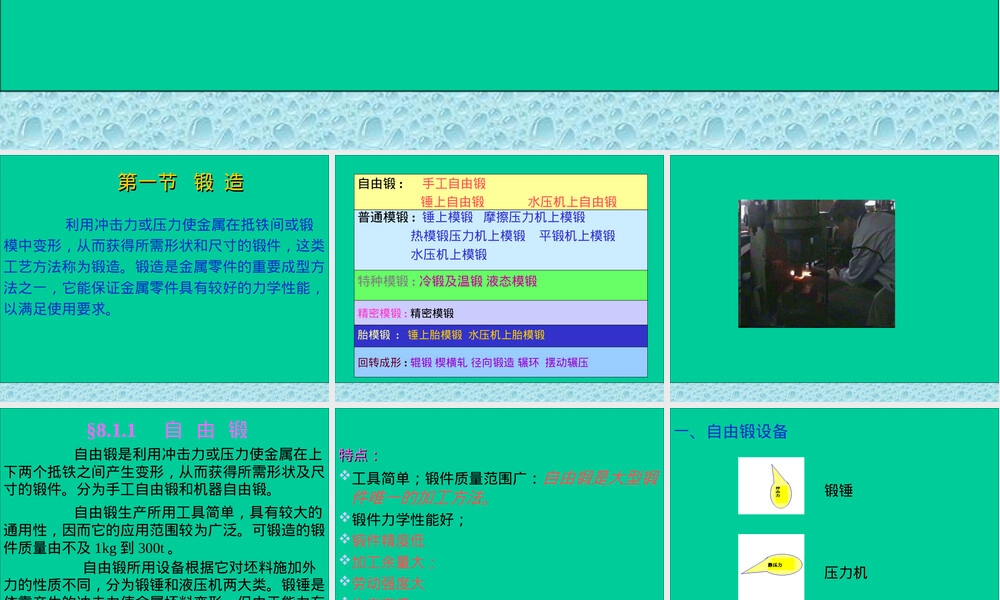Select the '手工自由锻' text
Viewport: 1000px width, 600px height.
[453, 184]
